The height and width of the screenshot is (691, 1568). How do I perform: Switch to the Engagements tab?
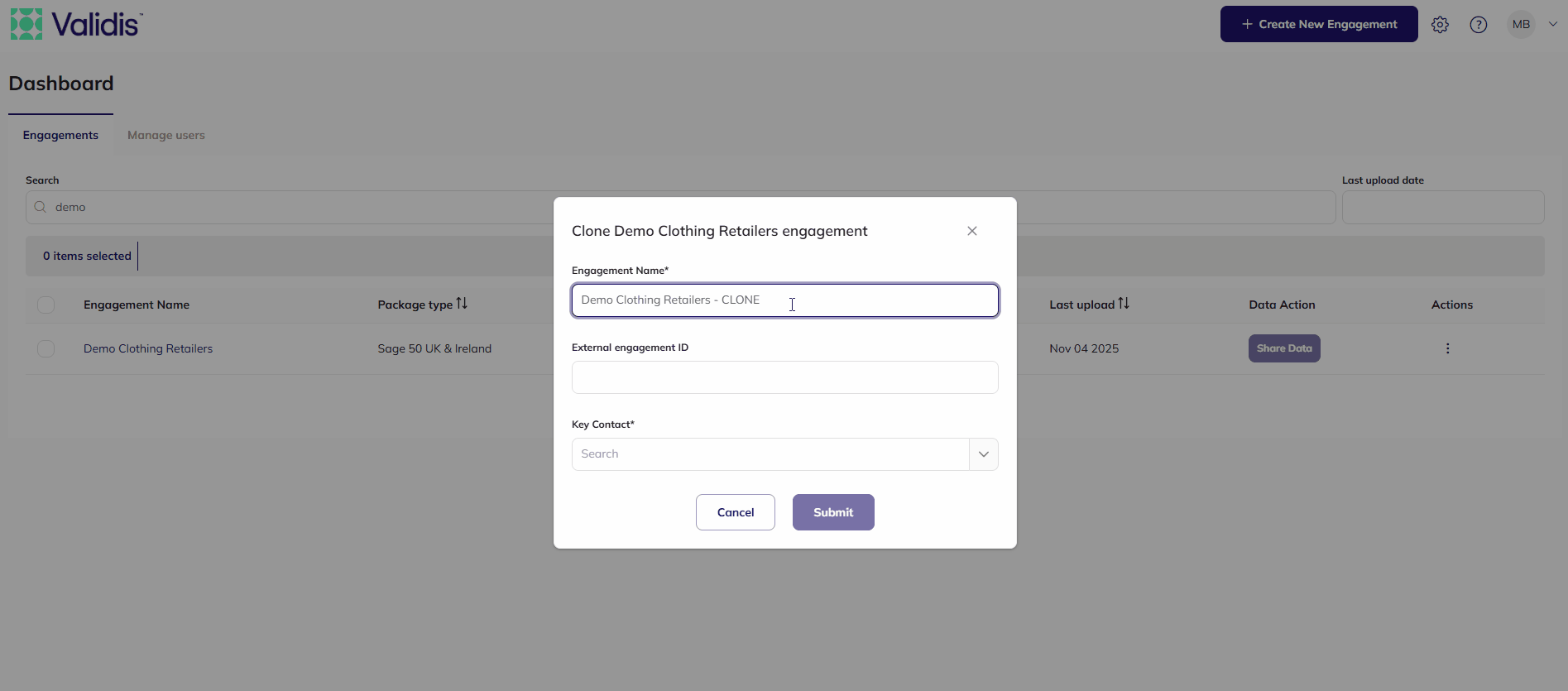coord(60,135)
